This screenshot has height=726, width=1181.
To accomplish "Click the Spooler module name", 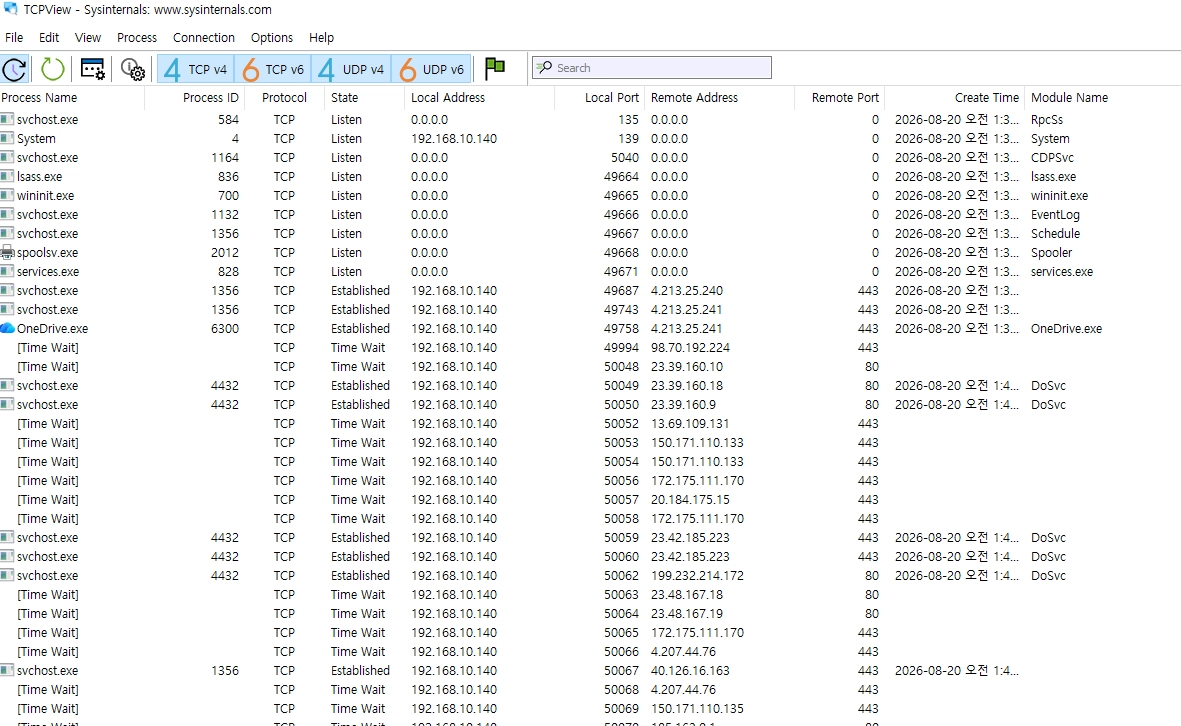I will click(1051, 252).
